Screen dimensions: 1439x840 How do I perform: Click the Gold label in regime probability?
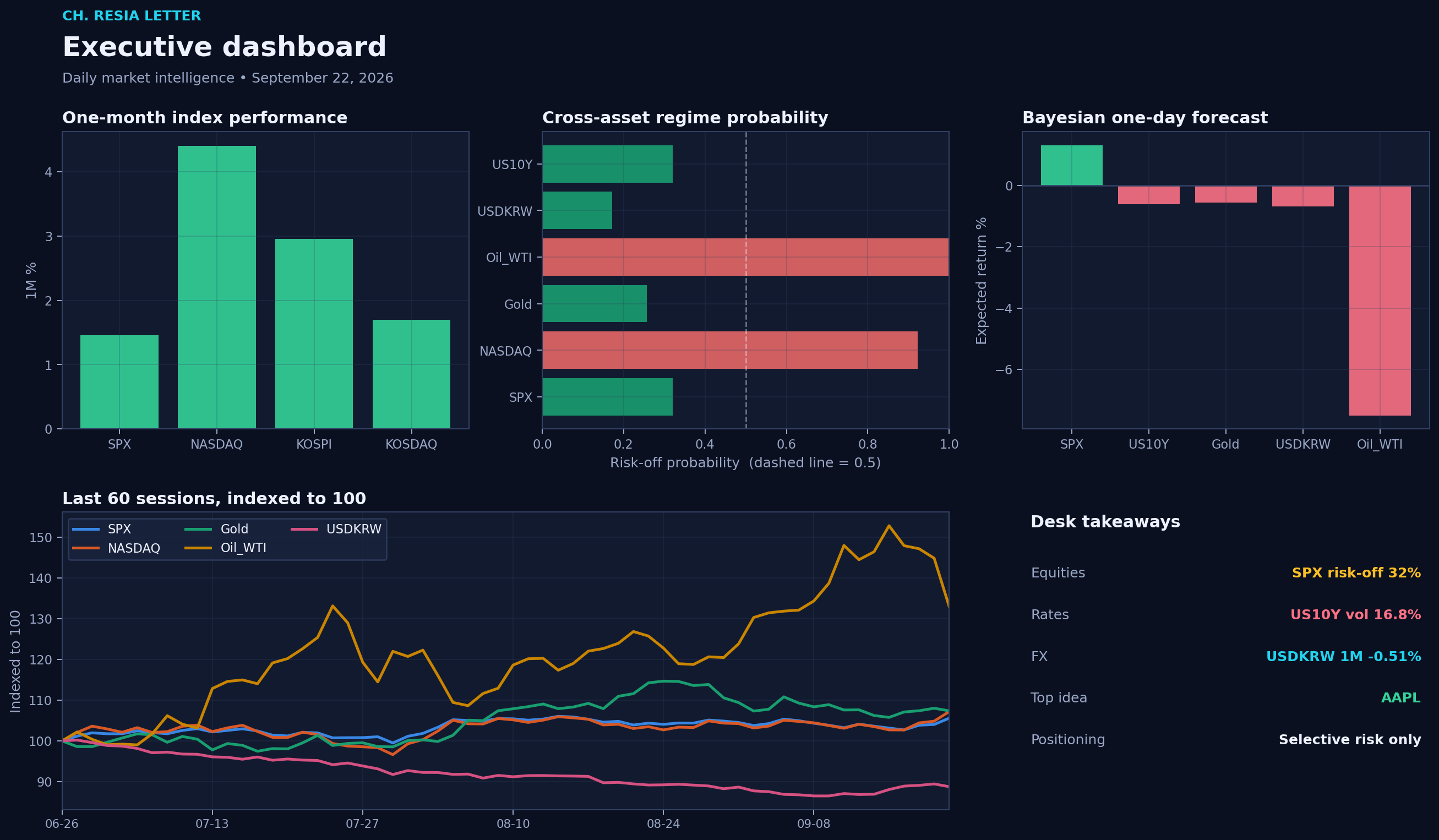518,304
